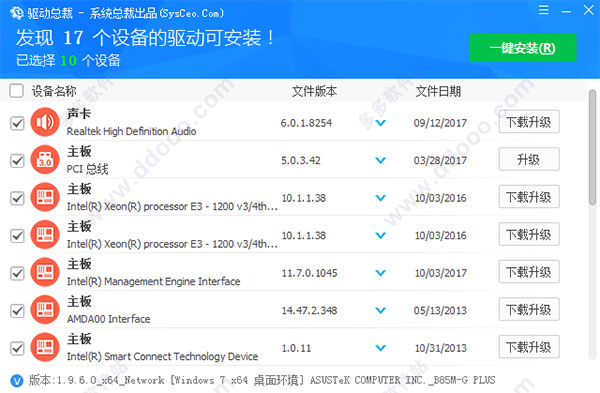The image size is (600, 393).
Task: Click 下载升级 for Realtek High Definition Audio
Action: [x=529, y=122]
